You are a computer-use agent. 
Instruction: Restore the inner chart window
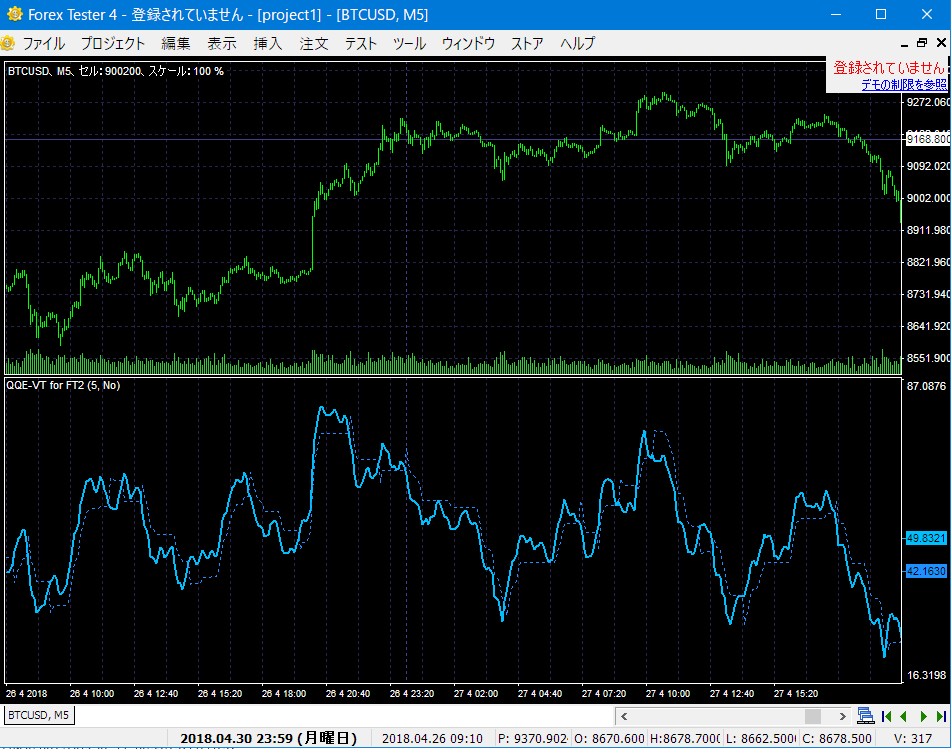(922, 42)
